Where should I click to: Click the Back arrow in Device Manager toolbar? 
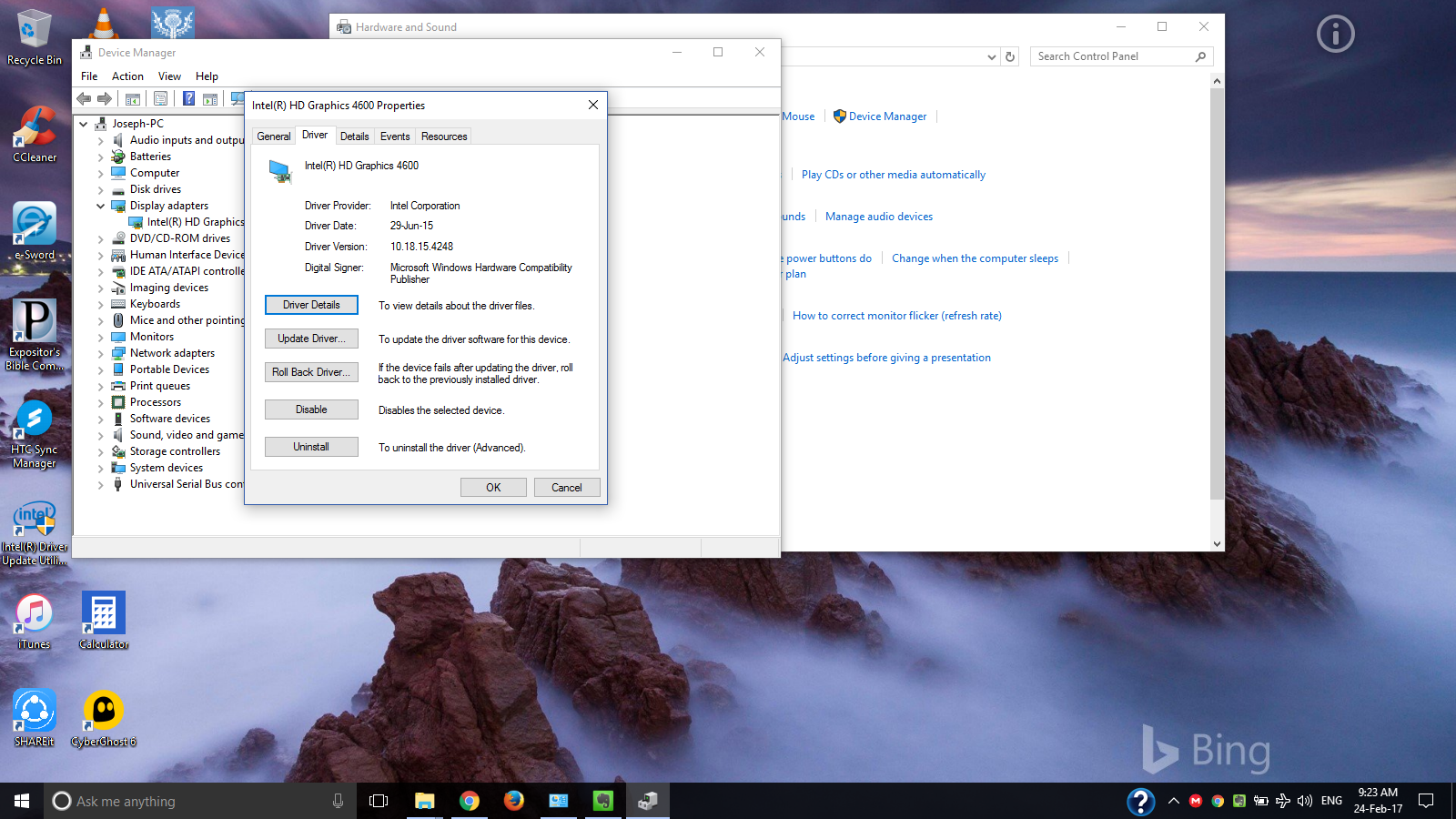click(84, 99)
